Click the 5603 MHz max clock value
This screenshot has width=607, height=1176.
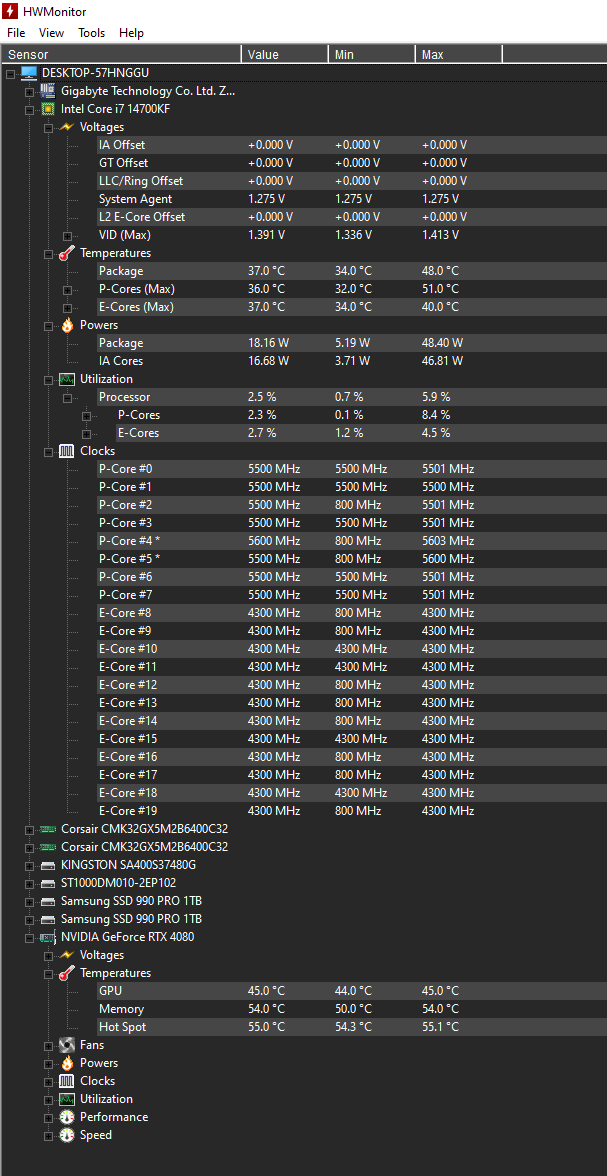click(x=448, y=541)
